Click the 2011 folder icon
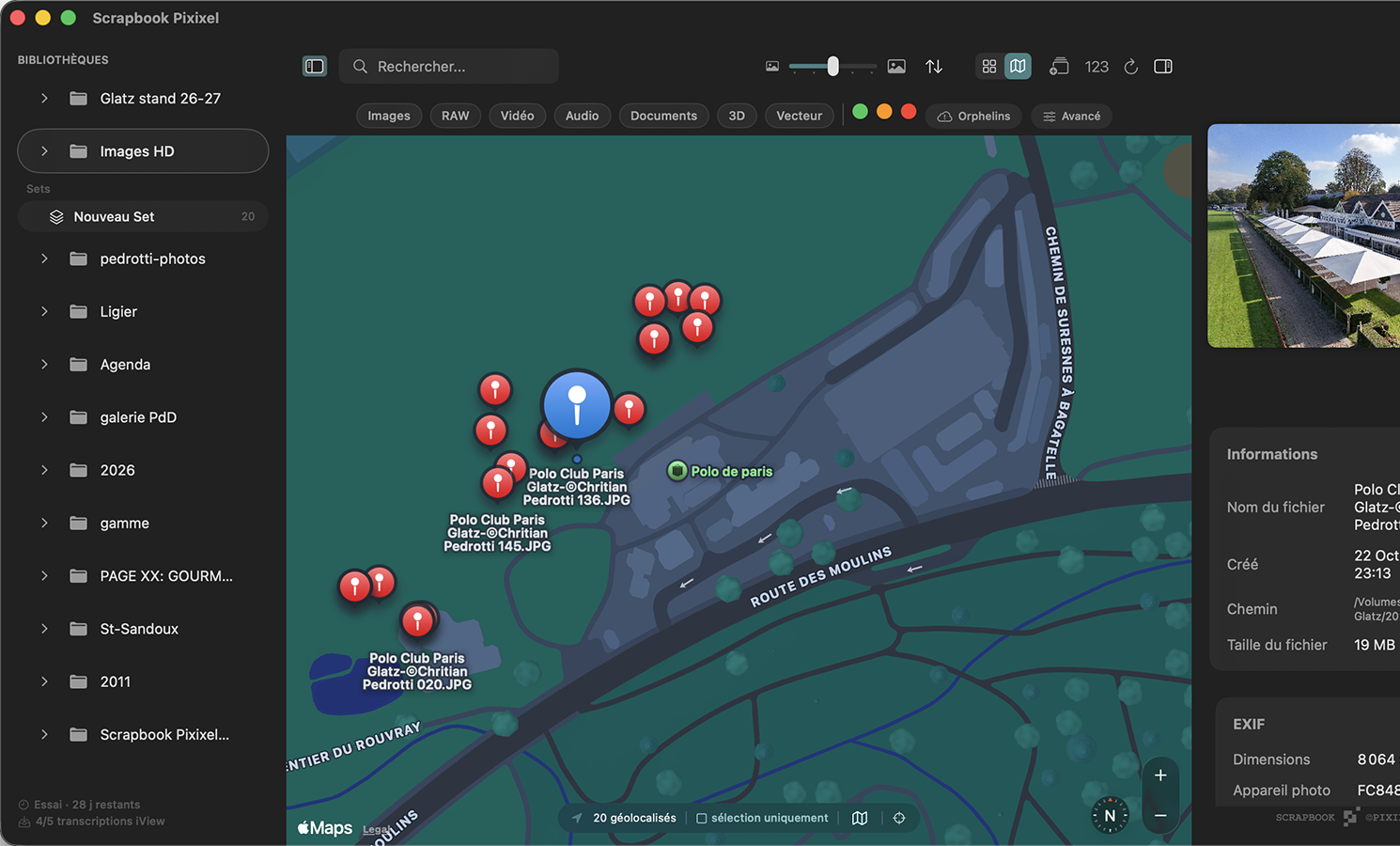 [x=79, y=682]
